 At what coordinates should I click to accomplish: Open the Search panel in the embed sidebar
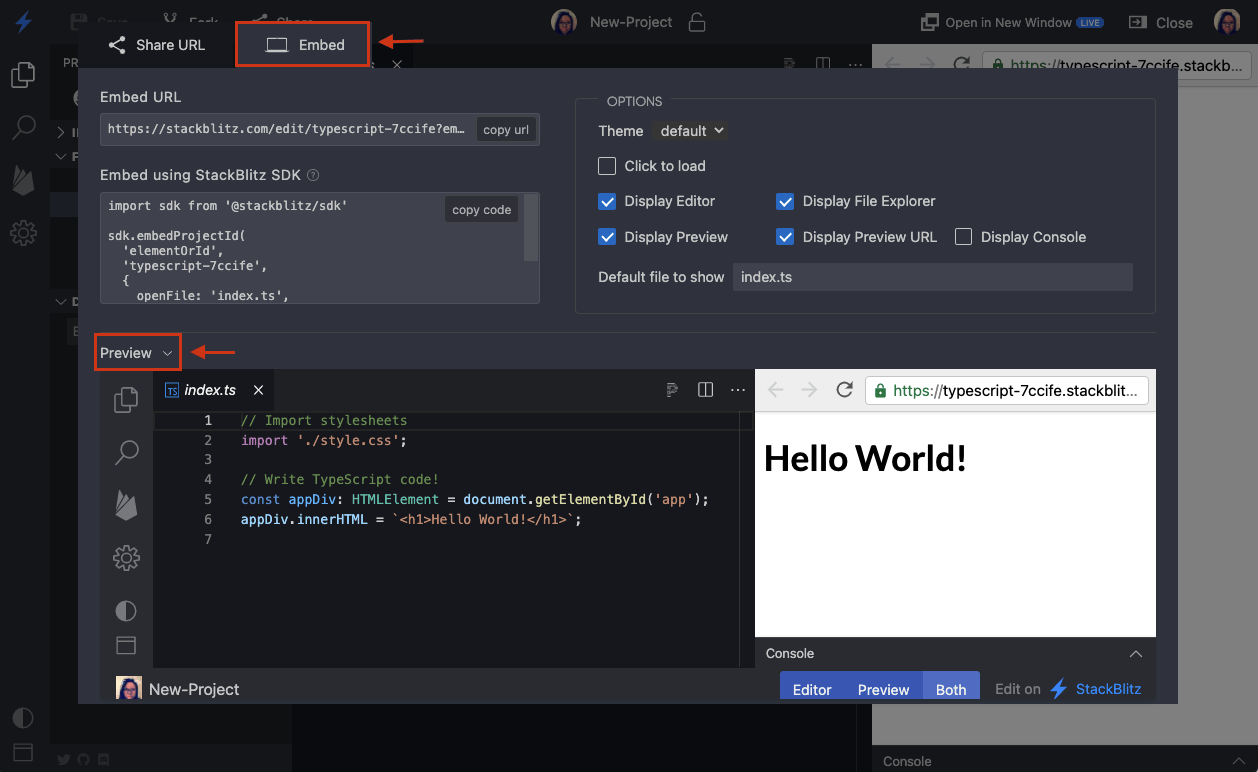click(126, 453)
